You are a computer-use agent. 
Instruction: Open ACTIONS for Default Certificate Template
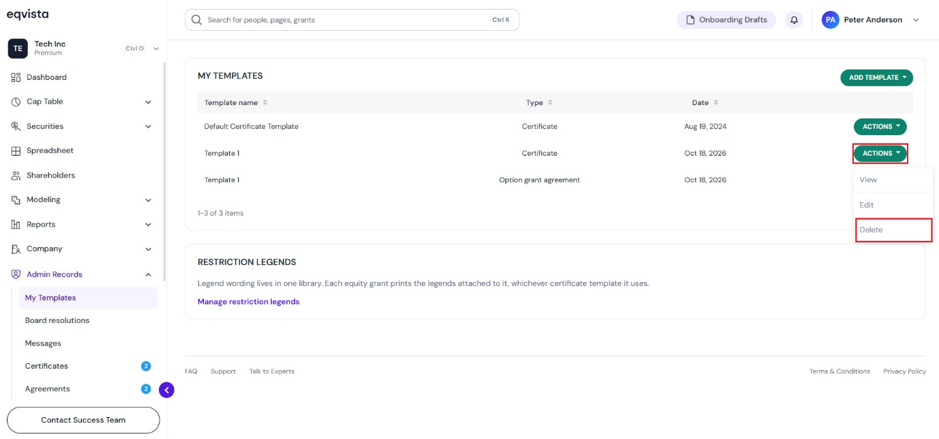[880, 127]
